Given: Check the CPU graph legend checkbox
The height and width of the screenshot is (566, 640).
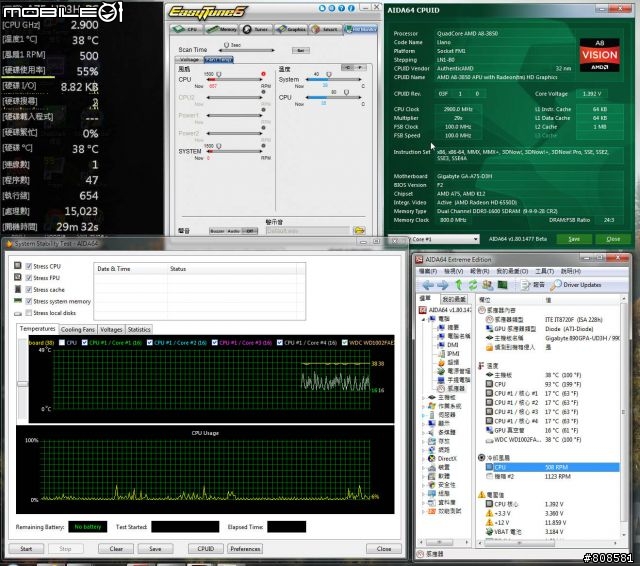Looking at the screenshot, I should pyautogui.click(x=62, y=343).
